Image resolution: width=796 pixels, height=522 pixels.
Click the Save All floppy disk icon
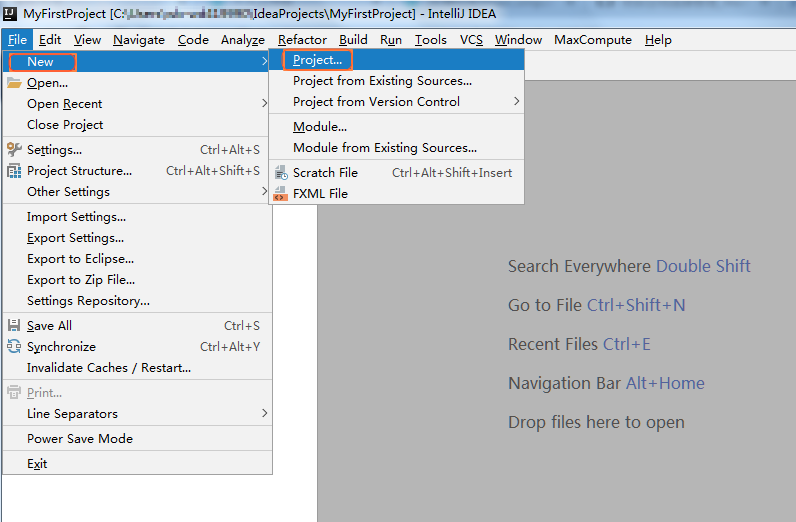pyautogui.click(x=14, y=326)
